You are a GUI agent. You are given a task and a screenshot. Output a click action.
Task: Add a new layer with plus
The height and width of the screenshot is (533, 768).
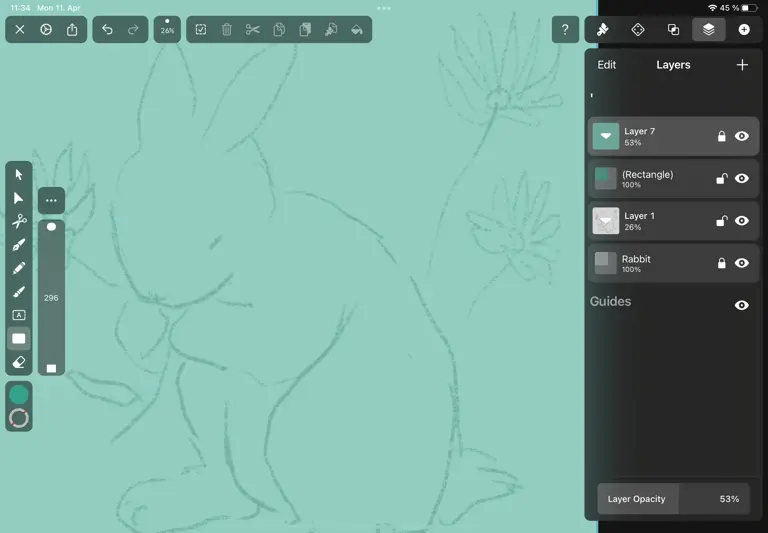[742, 65]
